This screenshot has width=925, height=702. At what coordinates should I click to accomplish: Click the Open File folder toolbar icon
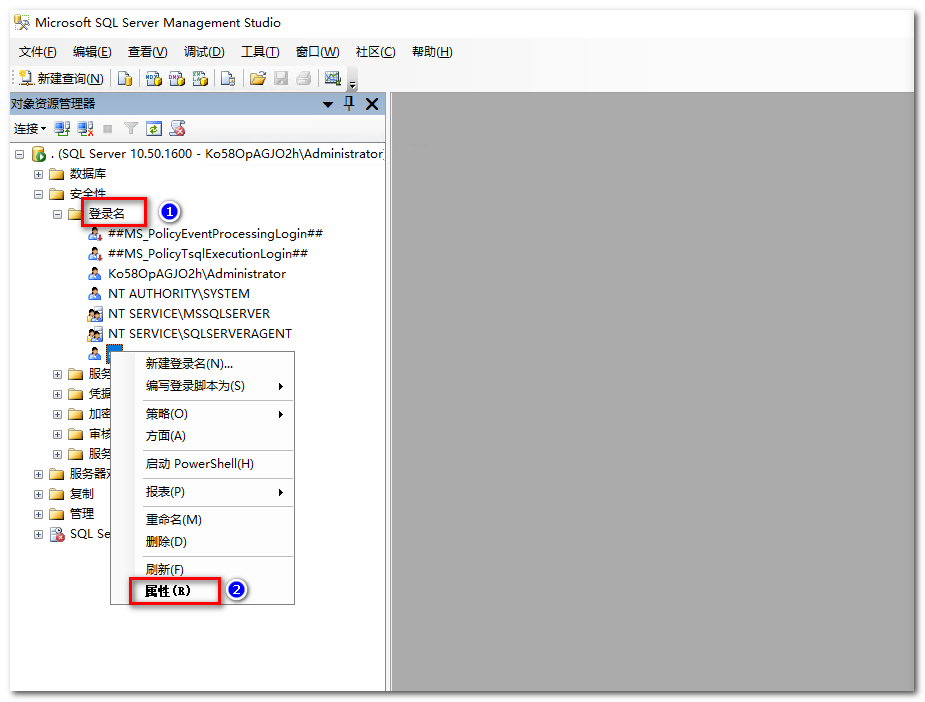coord(257,79)
